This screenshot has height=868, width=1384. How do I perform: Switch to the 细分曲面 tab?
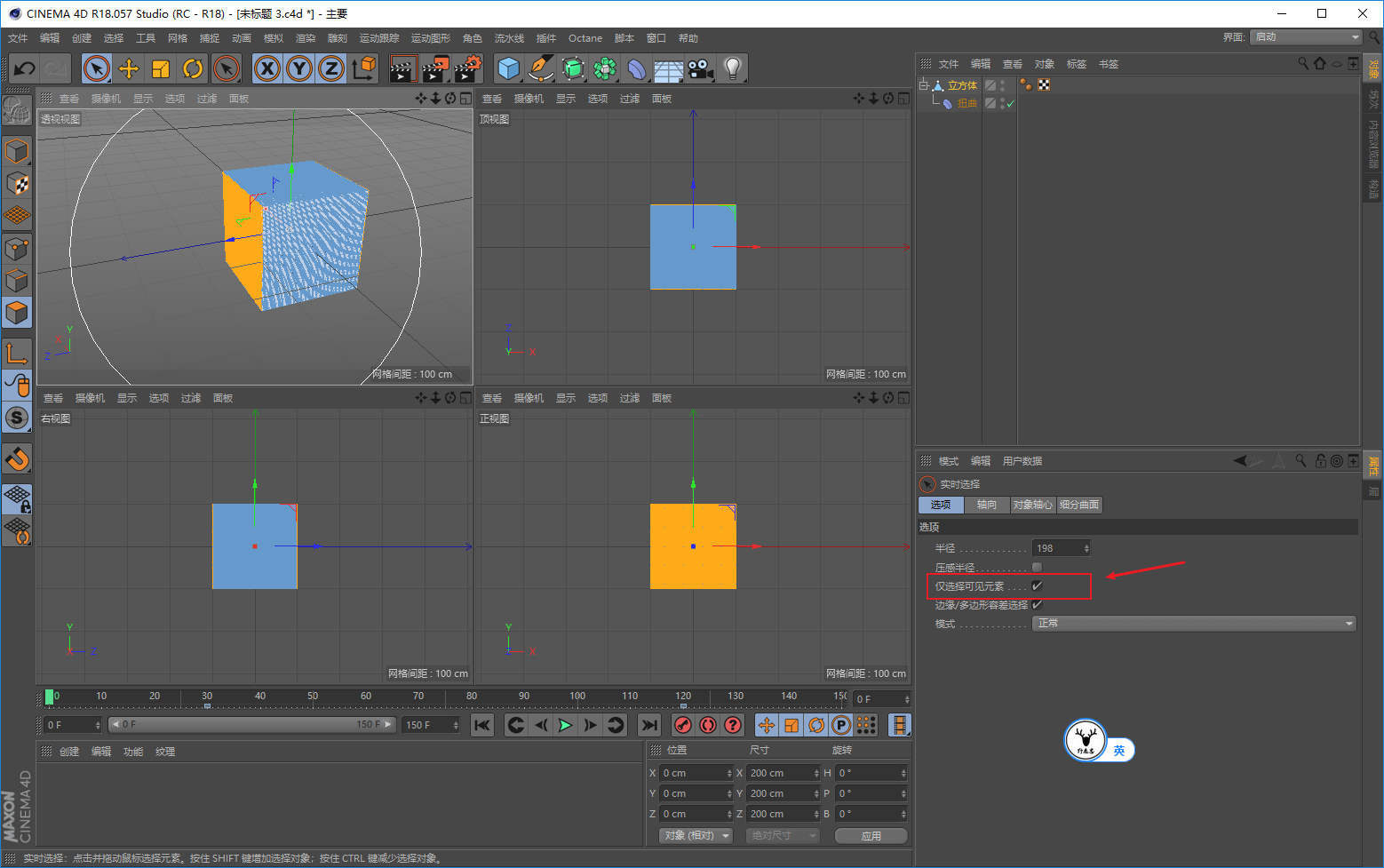(1079, 505)
